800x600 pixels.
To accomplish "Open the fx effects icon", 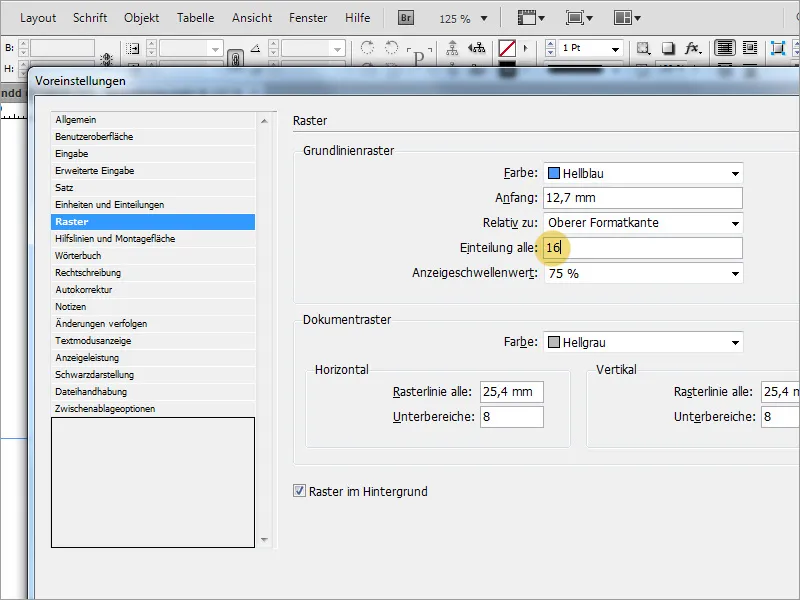I will coord(692,48).
